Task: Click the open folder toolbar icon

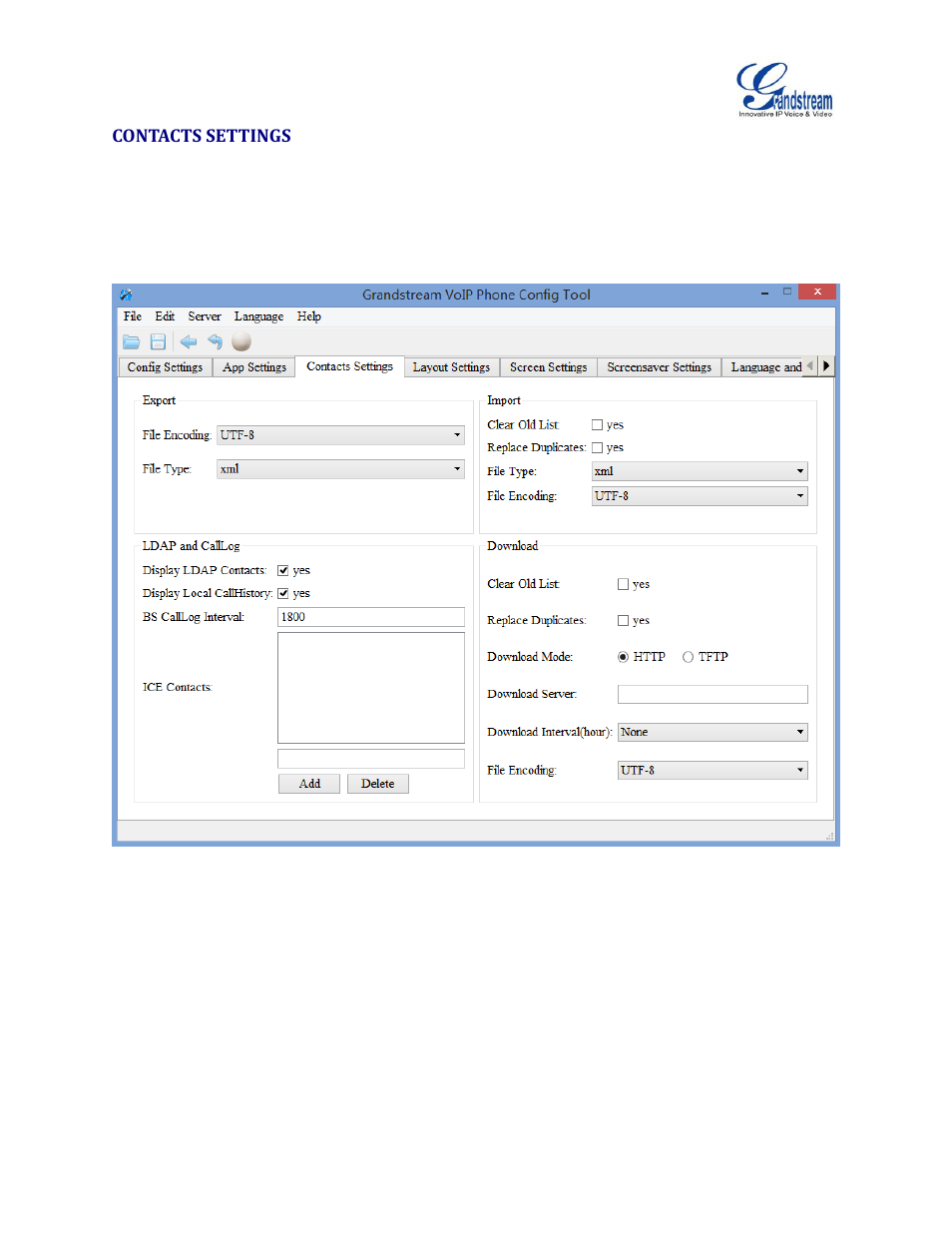Action: pyautogui.click(x=131, y=341)
